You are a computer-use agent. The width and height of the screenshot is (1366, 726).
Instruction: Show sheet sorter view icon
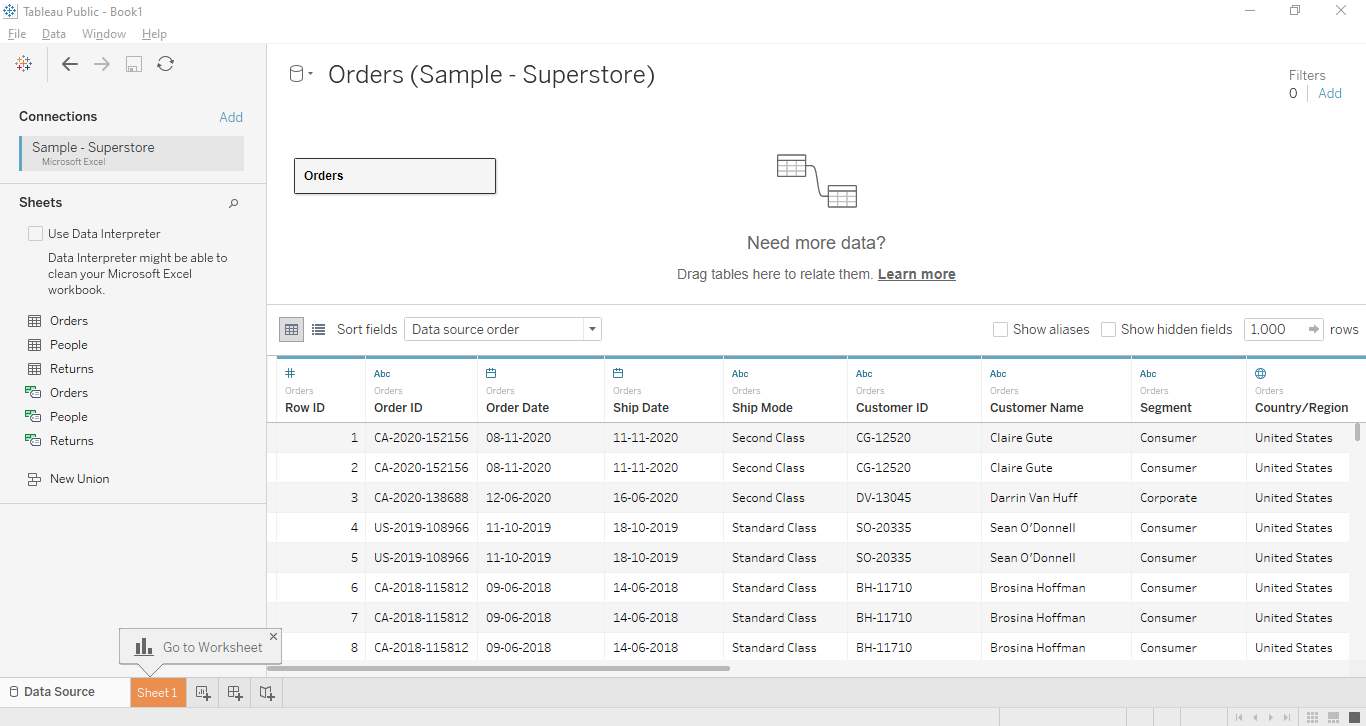(1313, 717)
